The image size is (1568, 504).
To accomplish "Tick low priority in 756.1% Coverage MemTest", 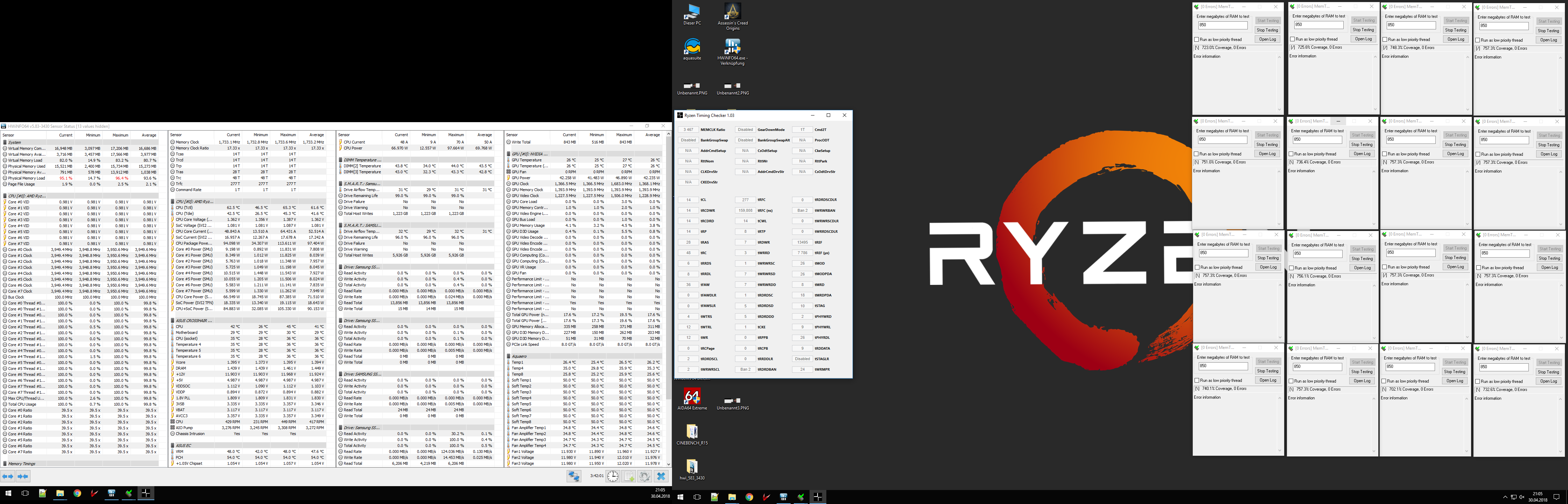I will click(1291, 268).
